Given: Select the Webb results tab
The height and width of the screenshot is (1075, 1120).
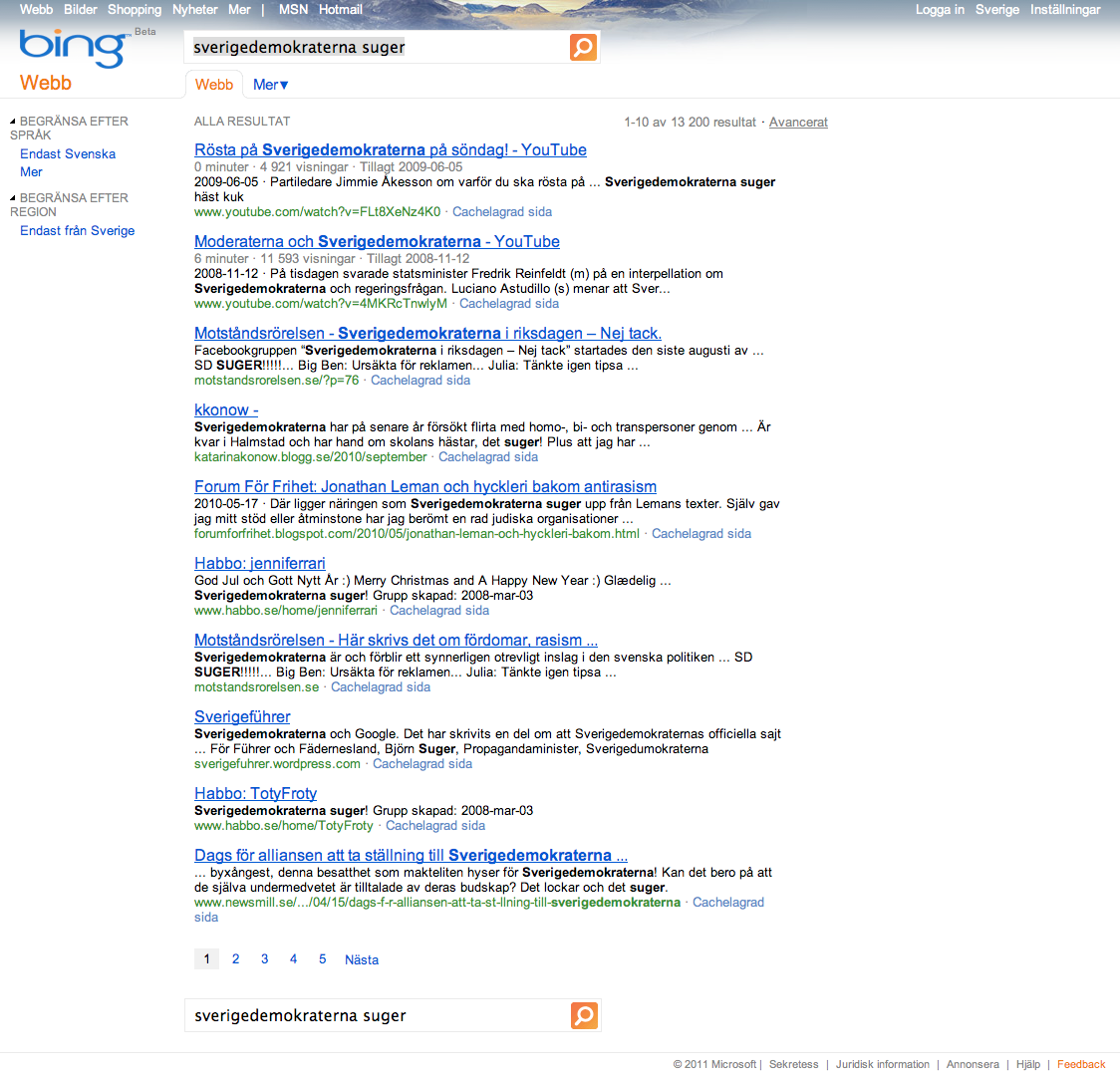Looking at the screenshot, I should (x=214, y=85).
